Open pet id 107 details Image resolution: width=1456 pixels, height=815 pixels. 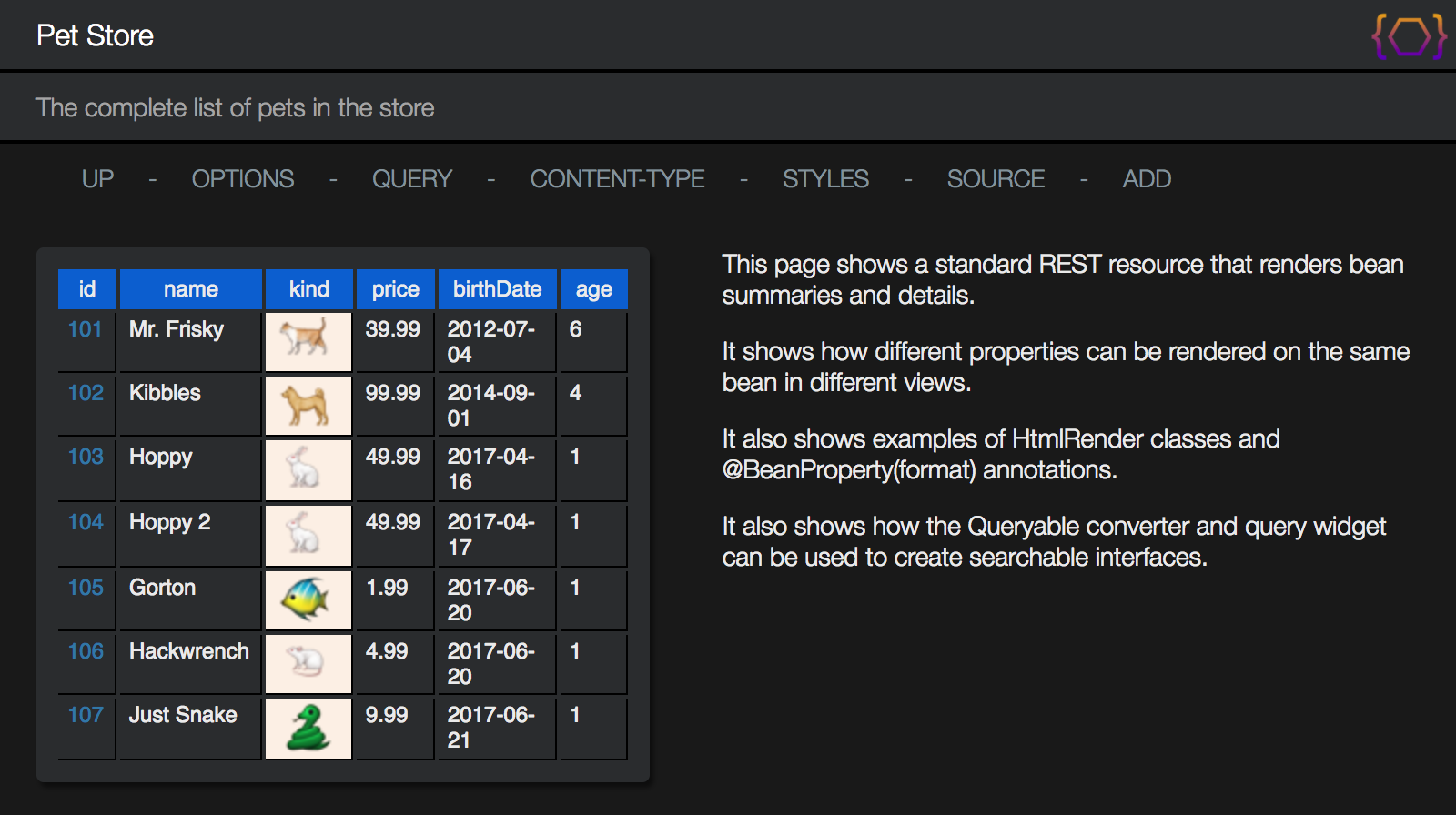[x=86, y=715]
